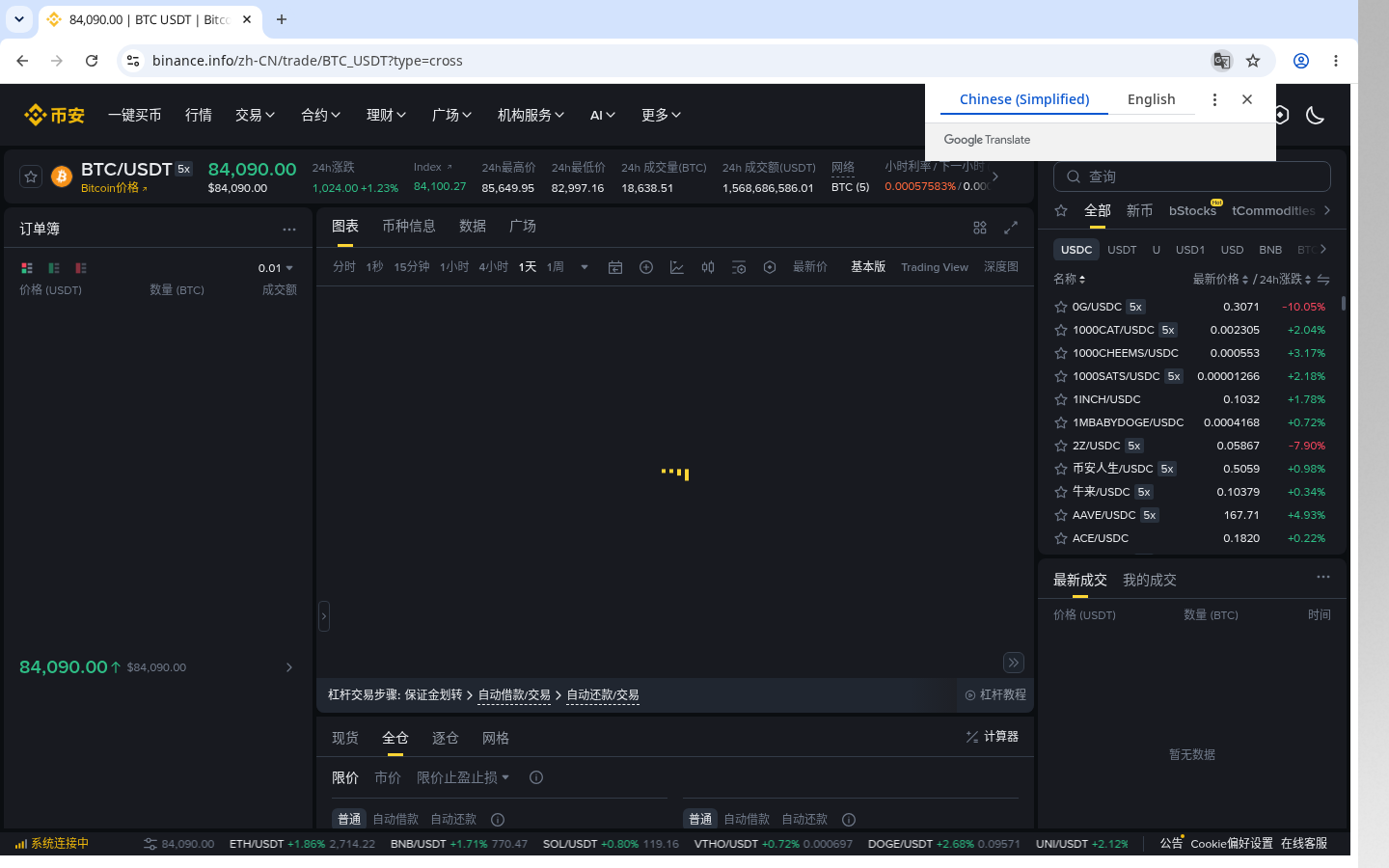
Task: Open the chart layout grid icon
Action: coord(980,228)
